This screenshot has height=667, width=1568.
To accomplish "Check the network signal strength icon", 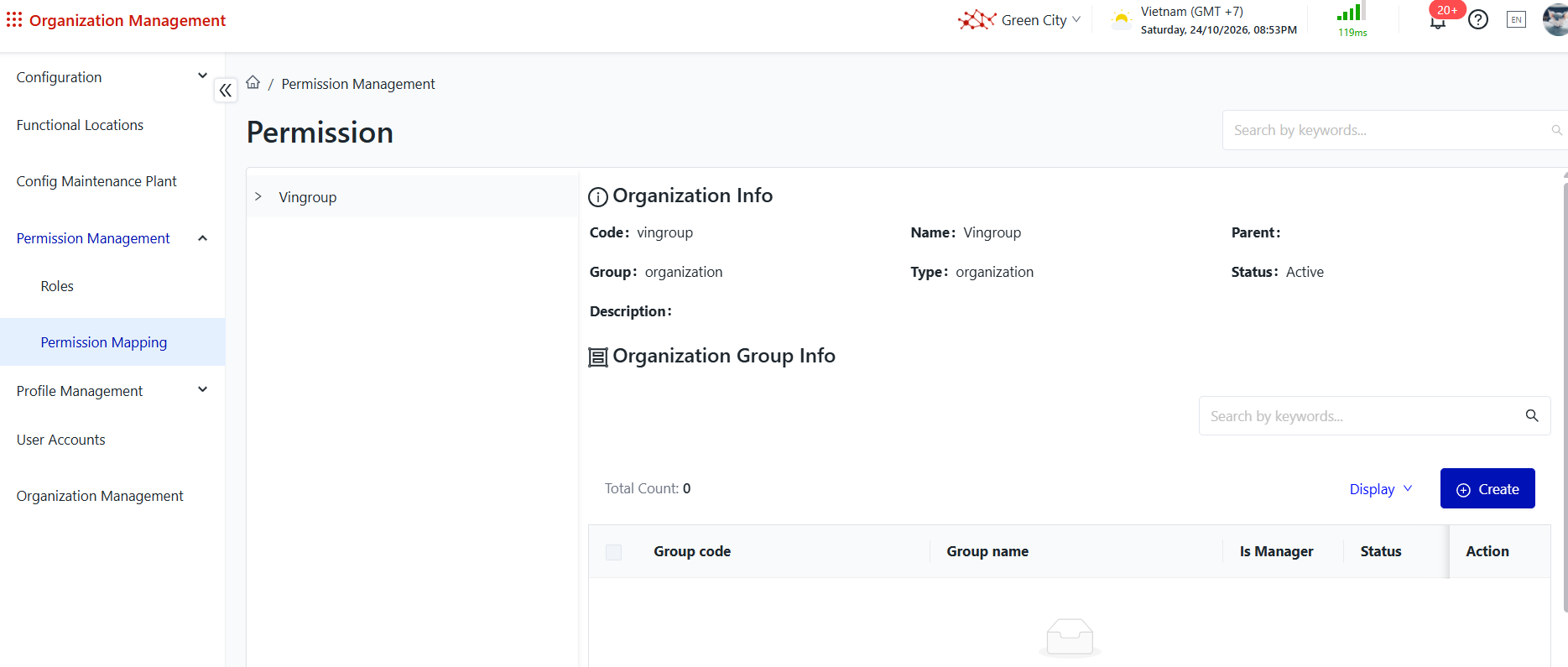I will (x=1352, y=13).
